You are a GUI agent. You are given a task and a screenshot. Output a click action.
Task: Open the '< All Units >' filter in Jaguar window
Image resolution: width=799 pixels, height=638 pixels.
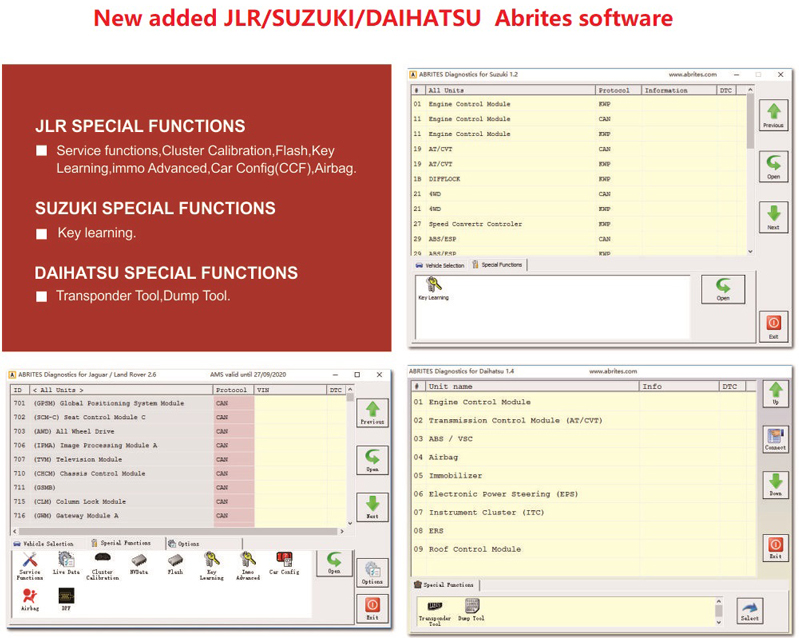pos(121,390)
